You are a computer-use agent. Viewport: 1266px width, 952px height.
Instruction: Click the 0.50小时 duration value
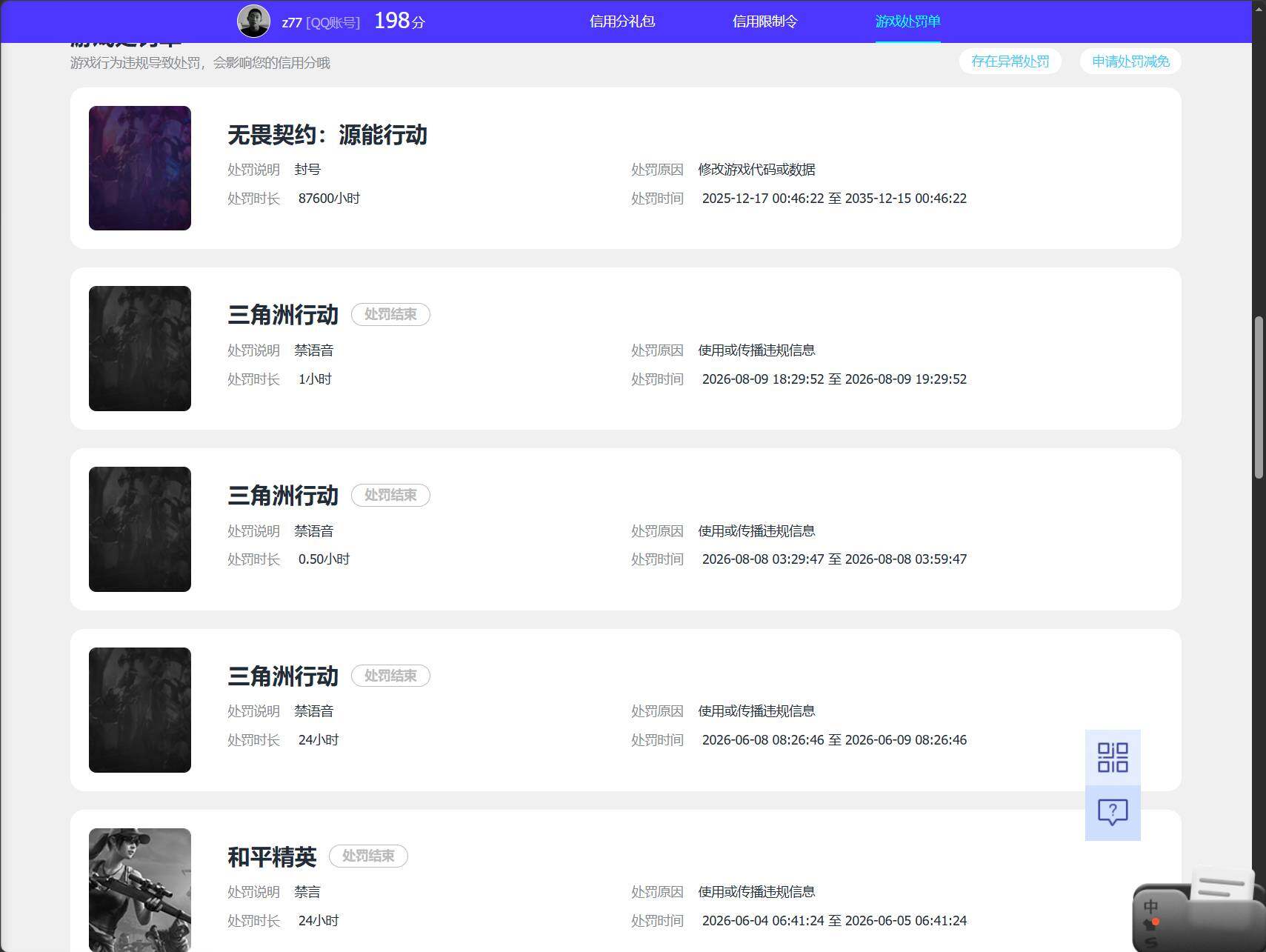324,559
